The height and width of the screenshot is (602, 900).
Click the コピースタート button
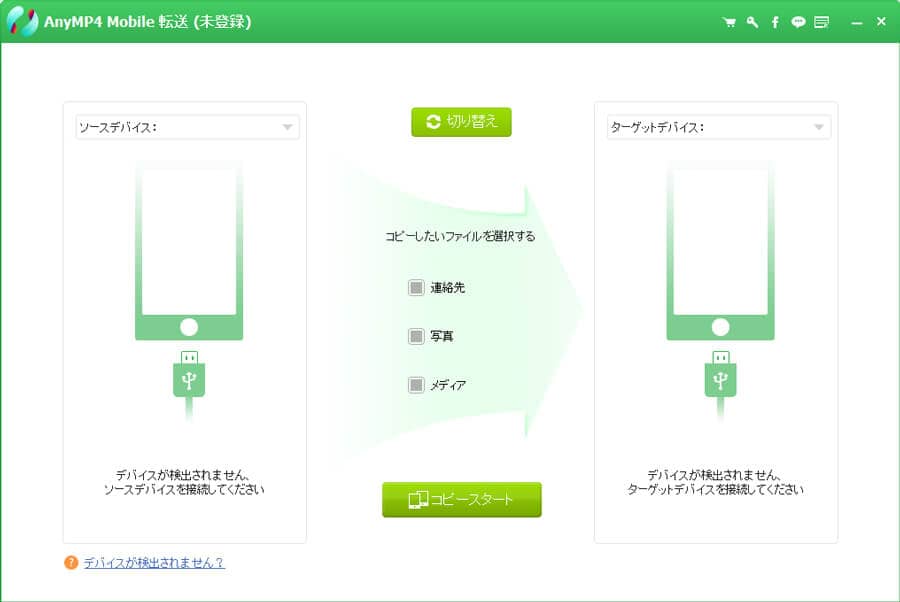[461, 500]
